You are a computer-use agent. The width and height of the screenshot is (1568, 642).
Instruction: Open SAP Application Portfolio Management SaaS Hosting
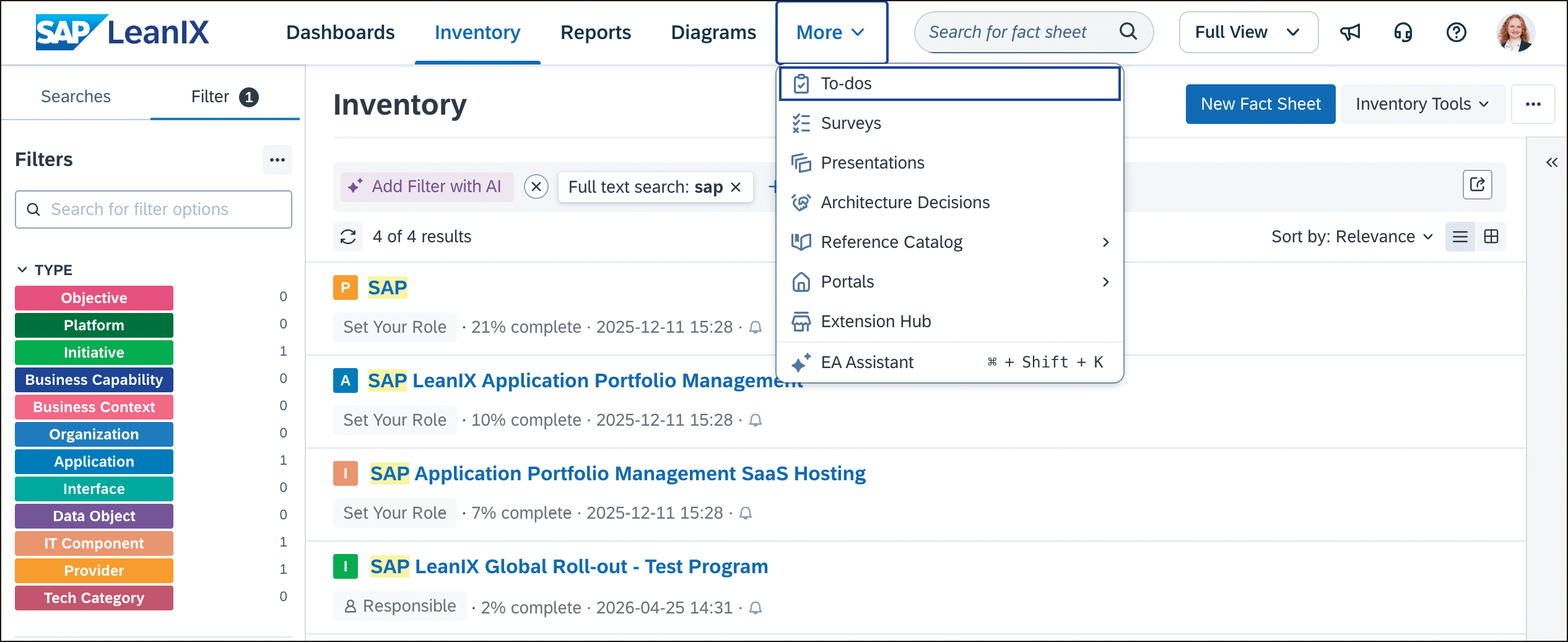[617, 473]
